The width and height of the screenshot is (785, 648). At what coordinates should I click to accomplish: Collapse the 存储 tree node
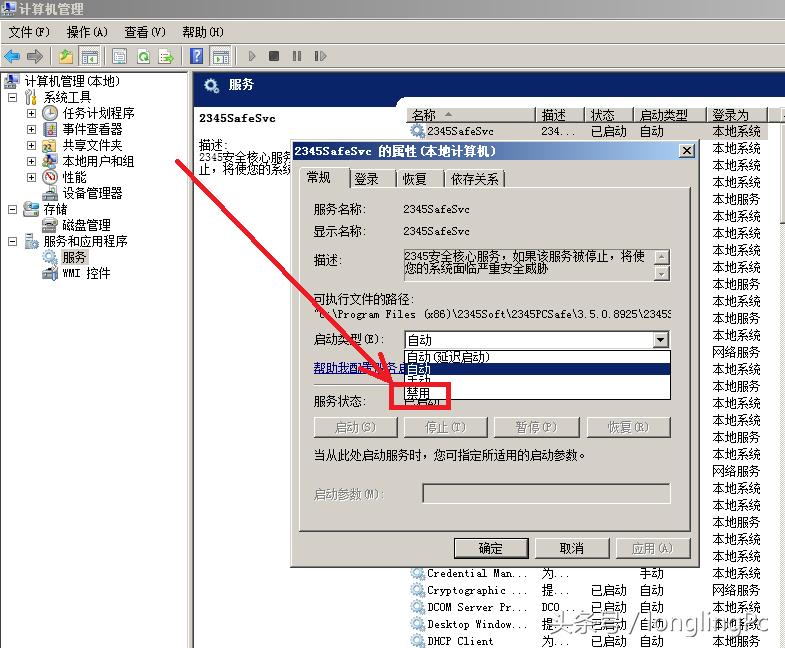pos(13,209)
